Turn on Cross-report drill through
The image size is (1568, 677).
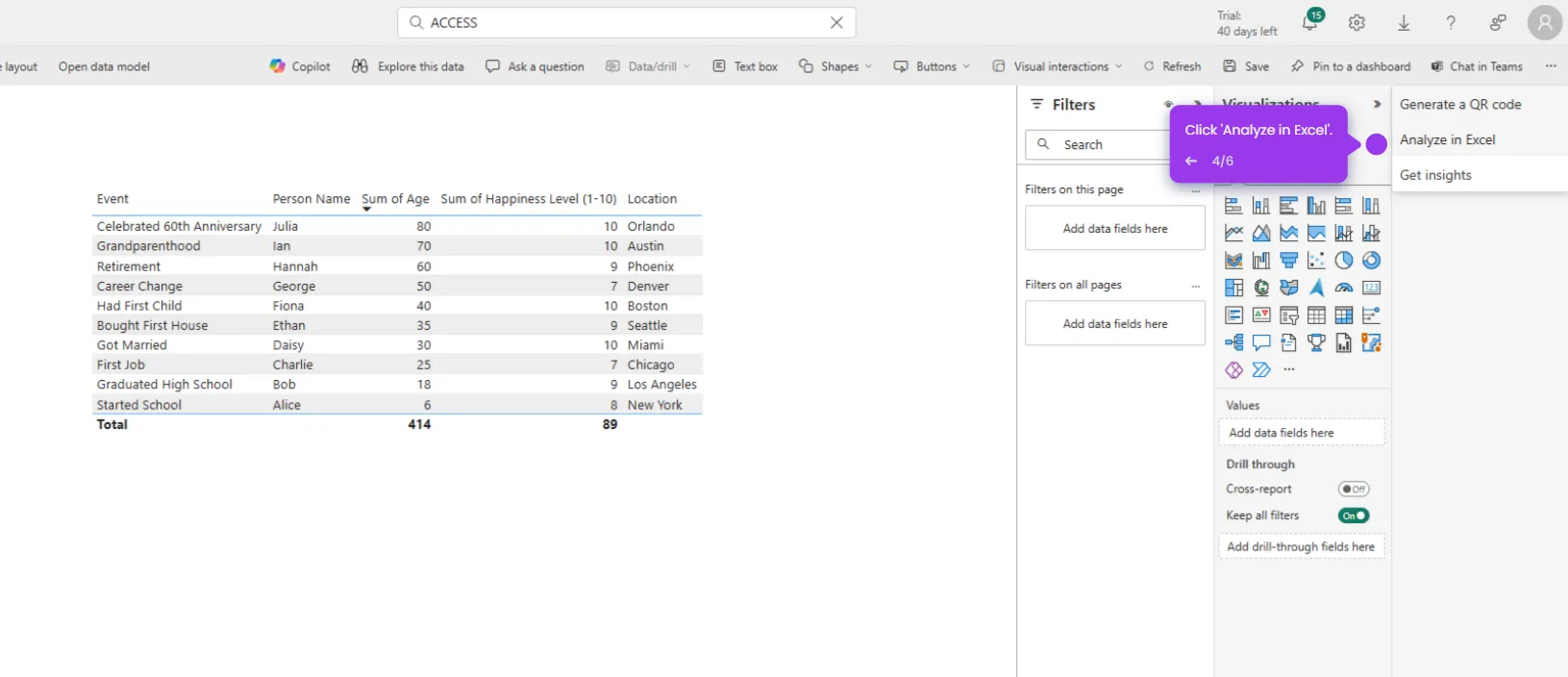[1354, 489]
